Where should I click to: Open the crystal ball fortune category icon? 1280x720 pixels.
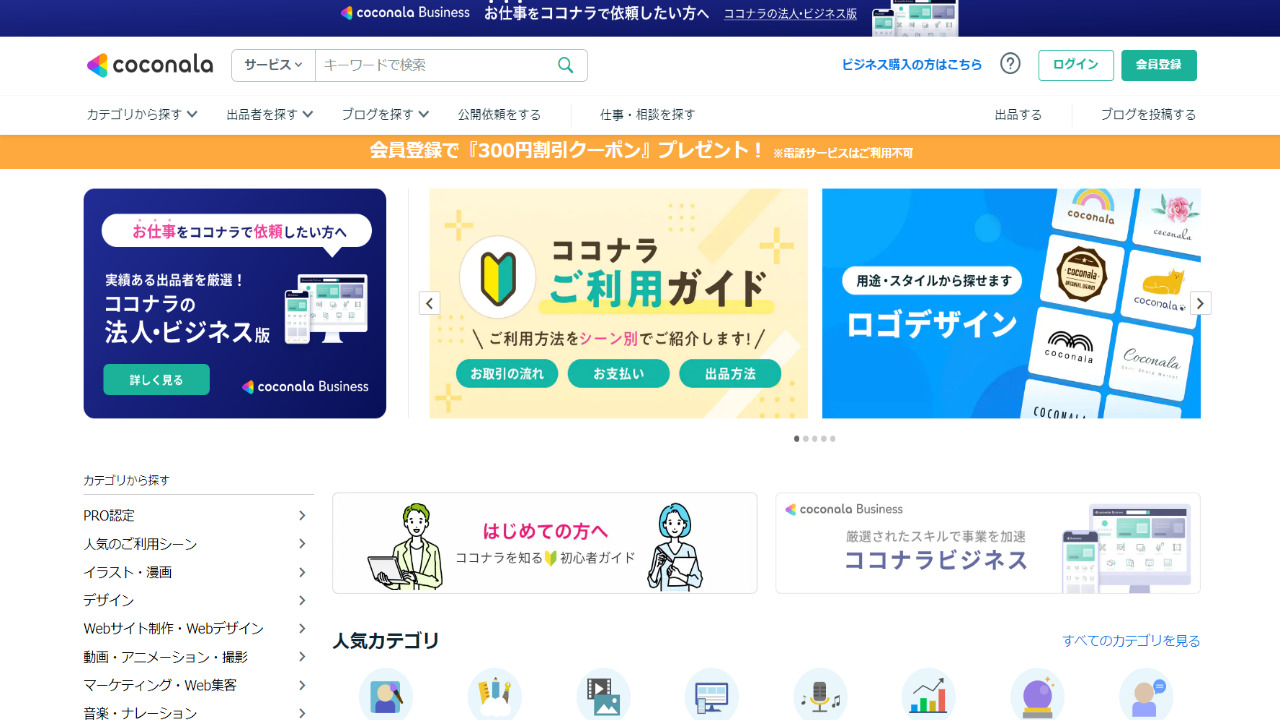tap(1038, 694)
